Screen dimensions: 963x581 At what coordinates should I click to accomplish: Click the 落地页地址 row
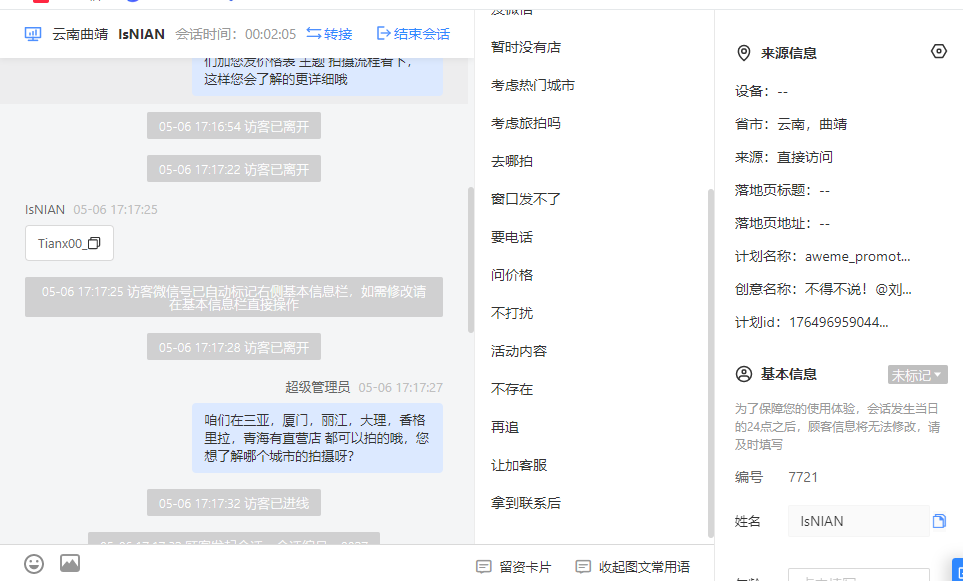(782, 224)
